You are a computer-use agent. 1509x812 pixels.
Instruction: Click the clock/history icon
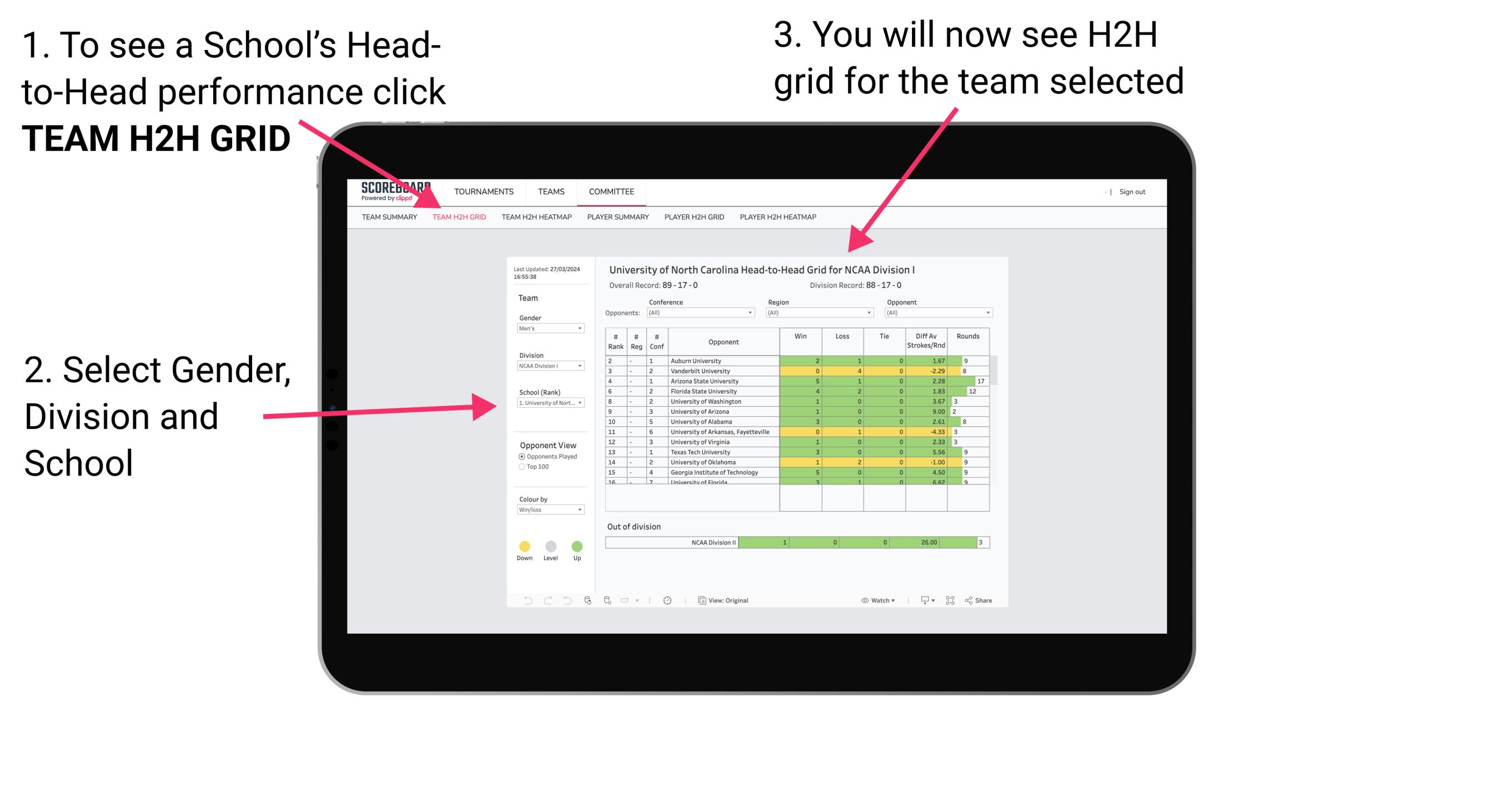coord(667,600)
